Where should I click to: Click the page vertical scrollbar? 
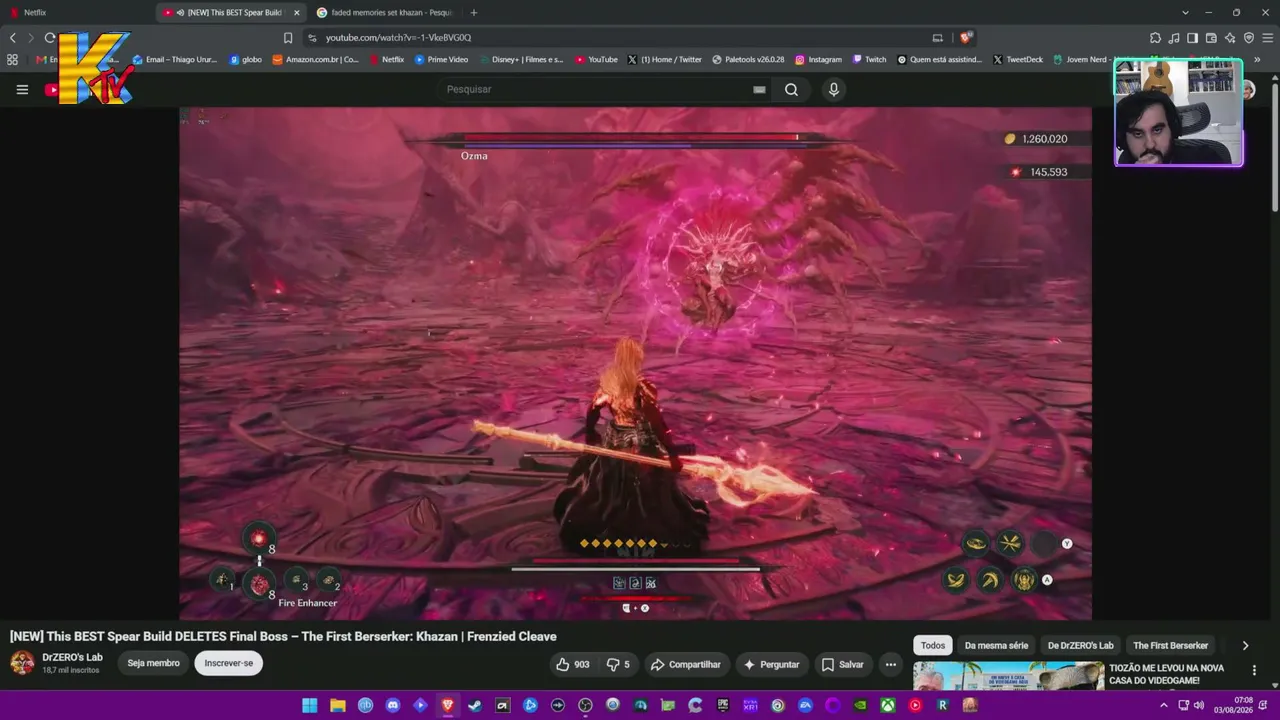coord(1274,150)
